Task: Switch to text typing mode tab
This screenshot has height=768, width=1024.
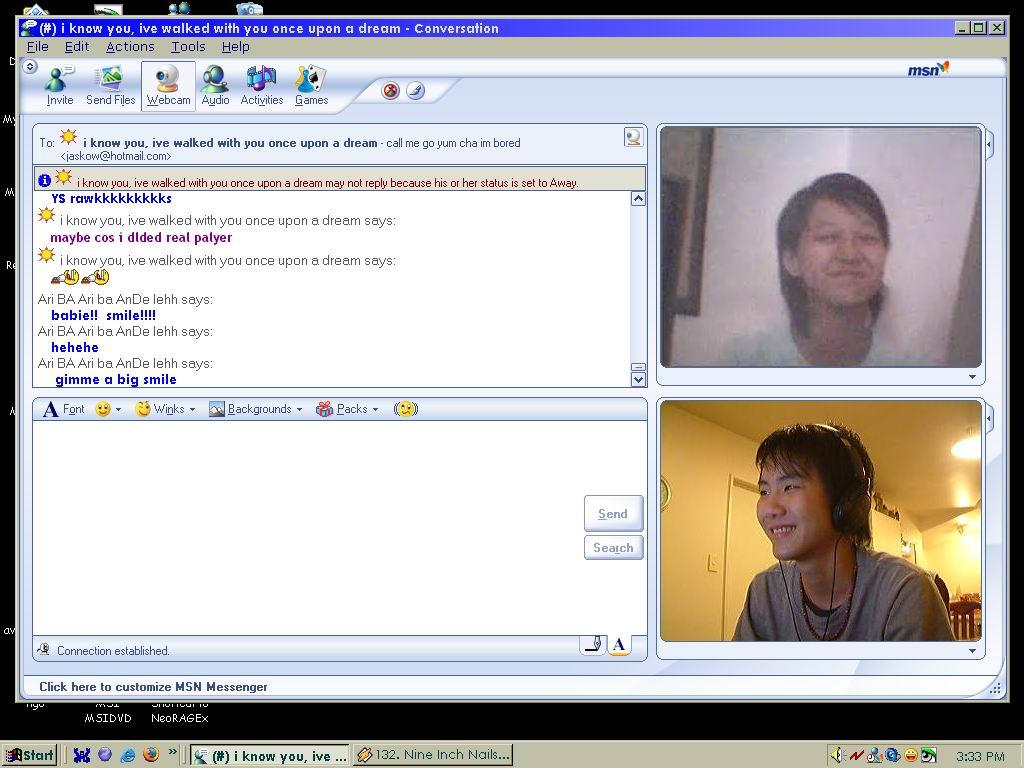Action: click(x=619, y=645)
